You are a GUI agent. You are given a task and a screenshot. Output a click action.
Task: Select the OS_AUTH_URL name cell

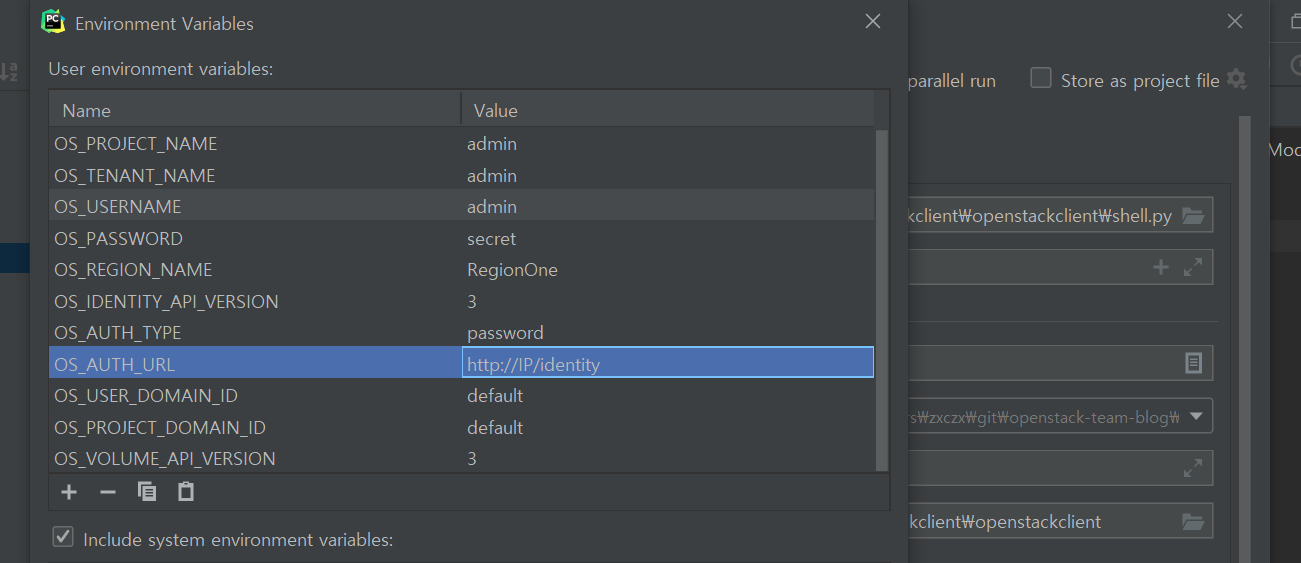tap(255, 364)
